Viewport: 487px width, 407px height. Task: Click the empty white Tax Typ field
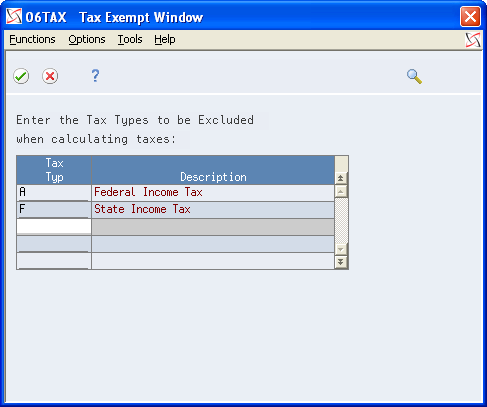[54, 227]
